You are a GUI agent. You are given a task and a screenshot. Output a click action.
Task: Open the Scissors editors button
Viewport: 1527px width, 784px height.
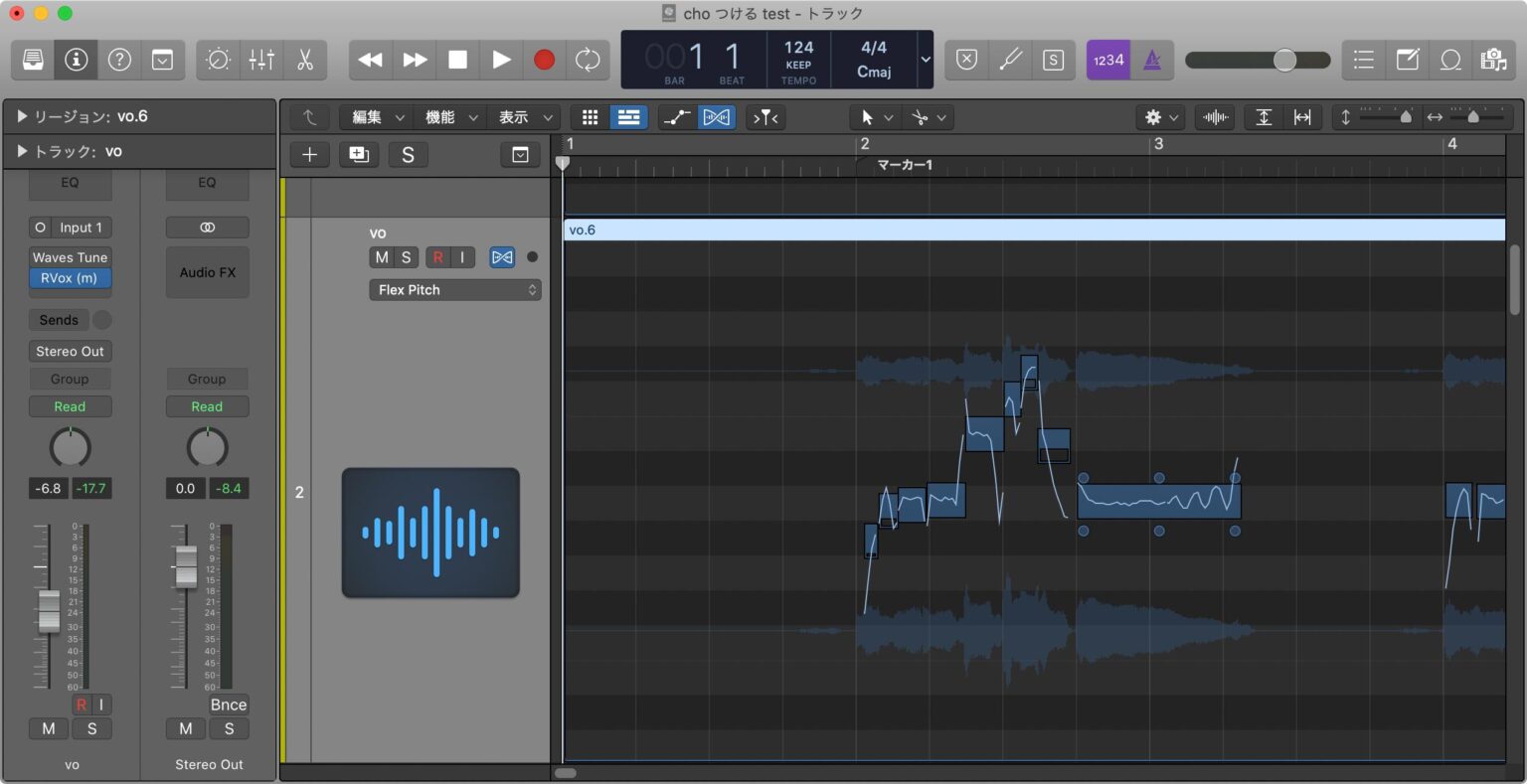coord(305,60)
